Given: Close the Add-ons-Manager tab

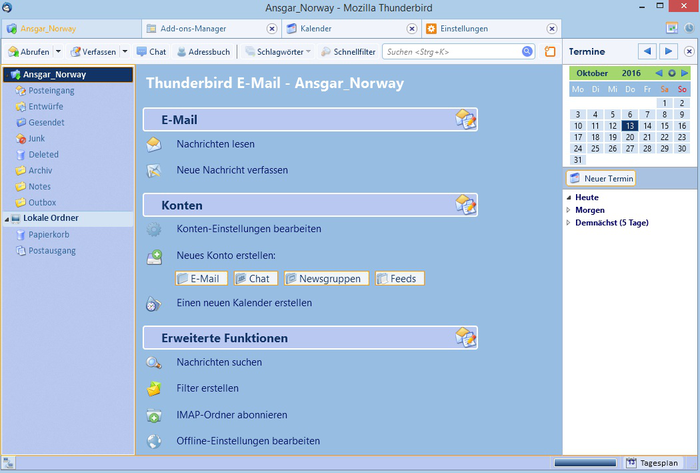Looking at the screenshot, I should (x=272, y=29).
